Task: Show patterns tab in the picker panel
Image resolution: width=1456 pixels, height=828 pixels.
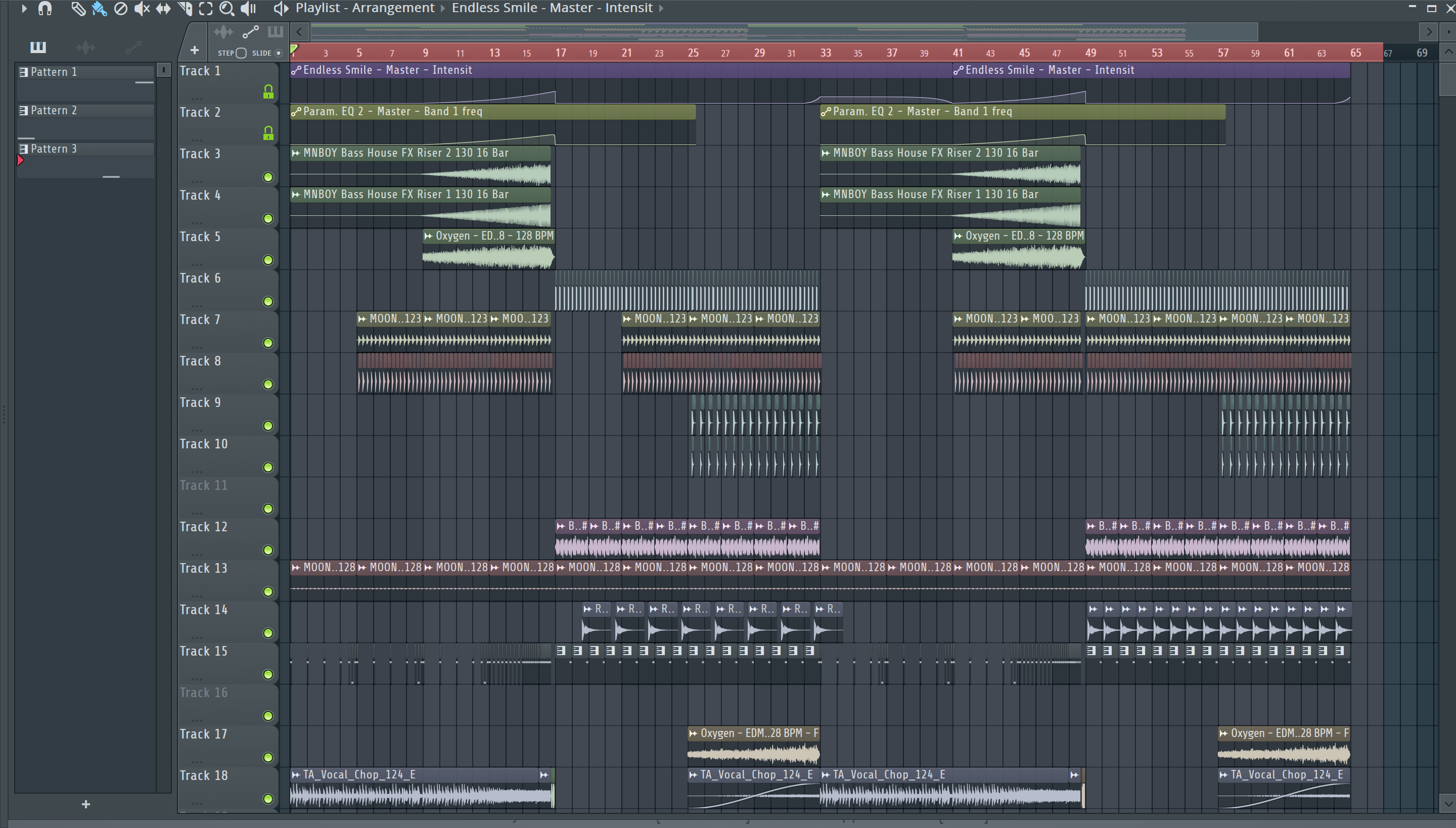Action: pos(38,47)
